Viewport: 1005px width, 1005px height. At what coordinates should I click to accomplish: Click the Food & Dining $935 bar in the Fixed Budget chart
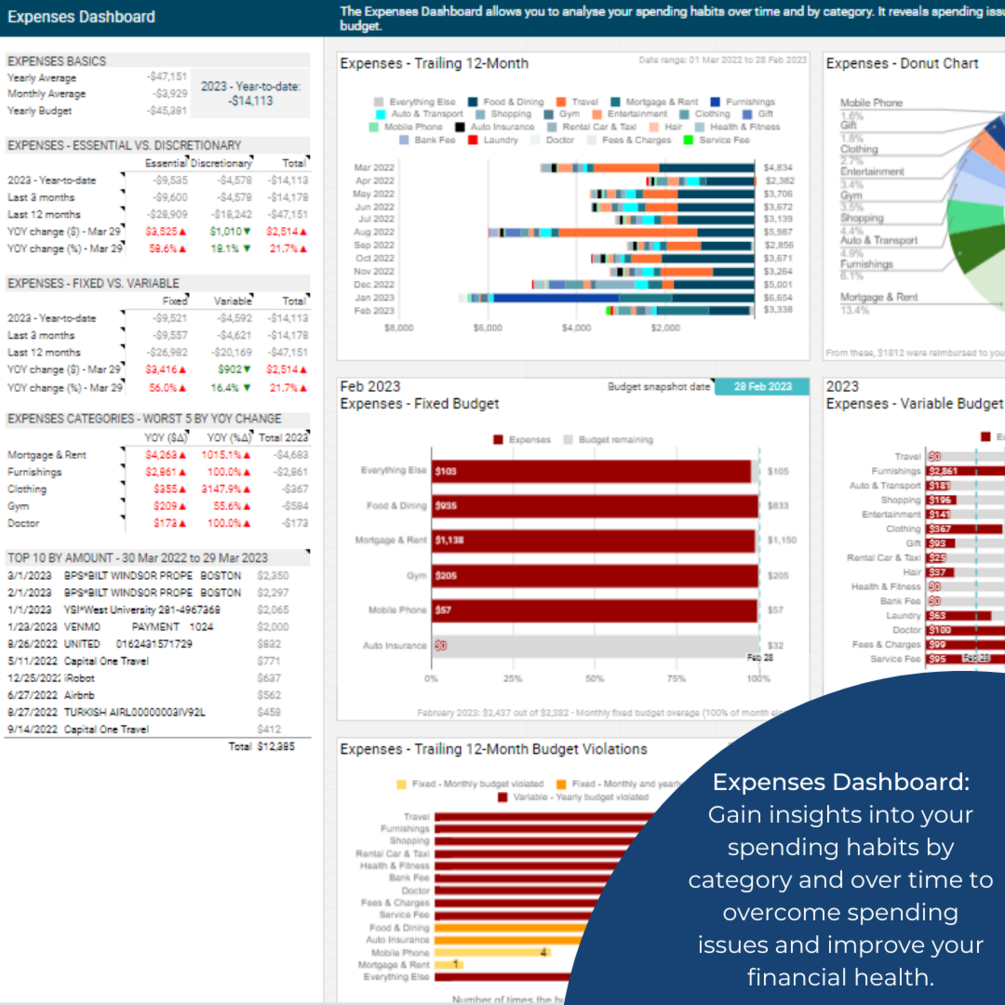(595, 506)
